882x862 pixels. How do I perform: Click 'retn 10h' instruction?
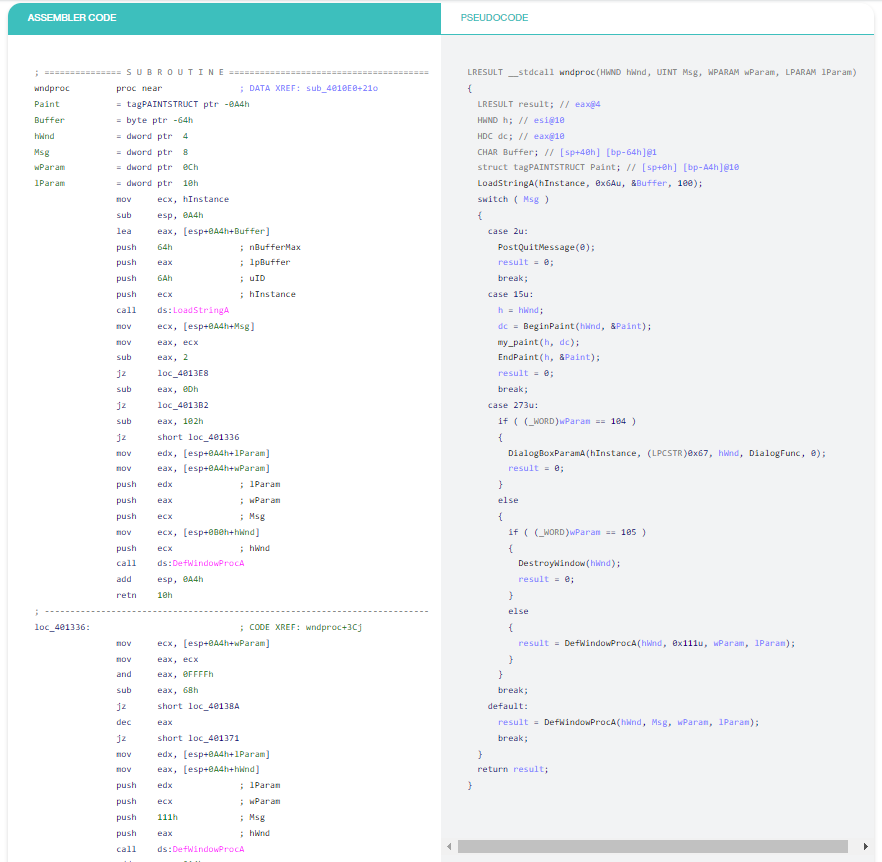click(144, 595)
